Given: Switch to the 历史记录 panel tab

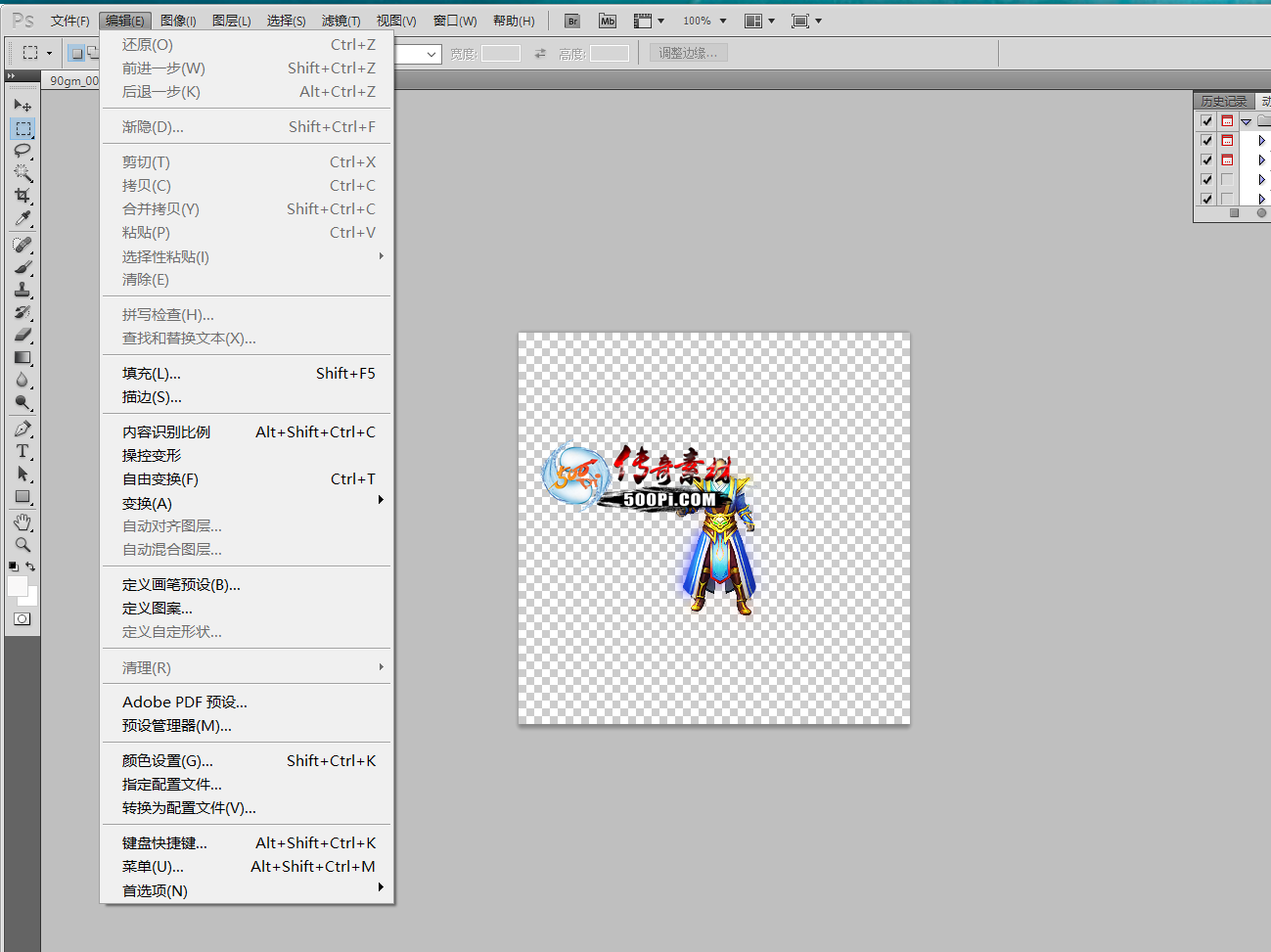Looking at the screenshot, I should pyautogui.click(x=1224, y=101).
